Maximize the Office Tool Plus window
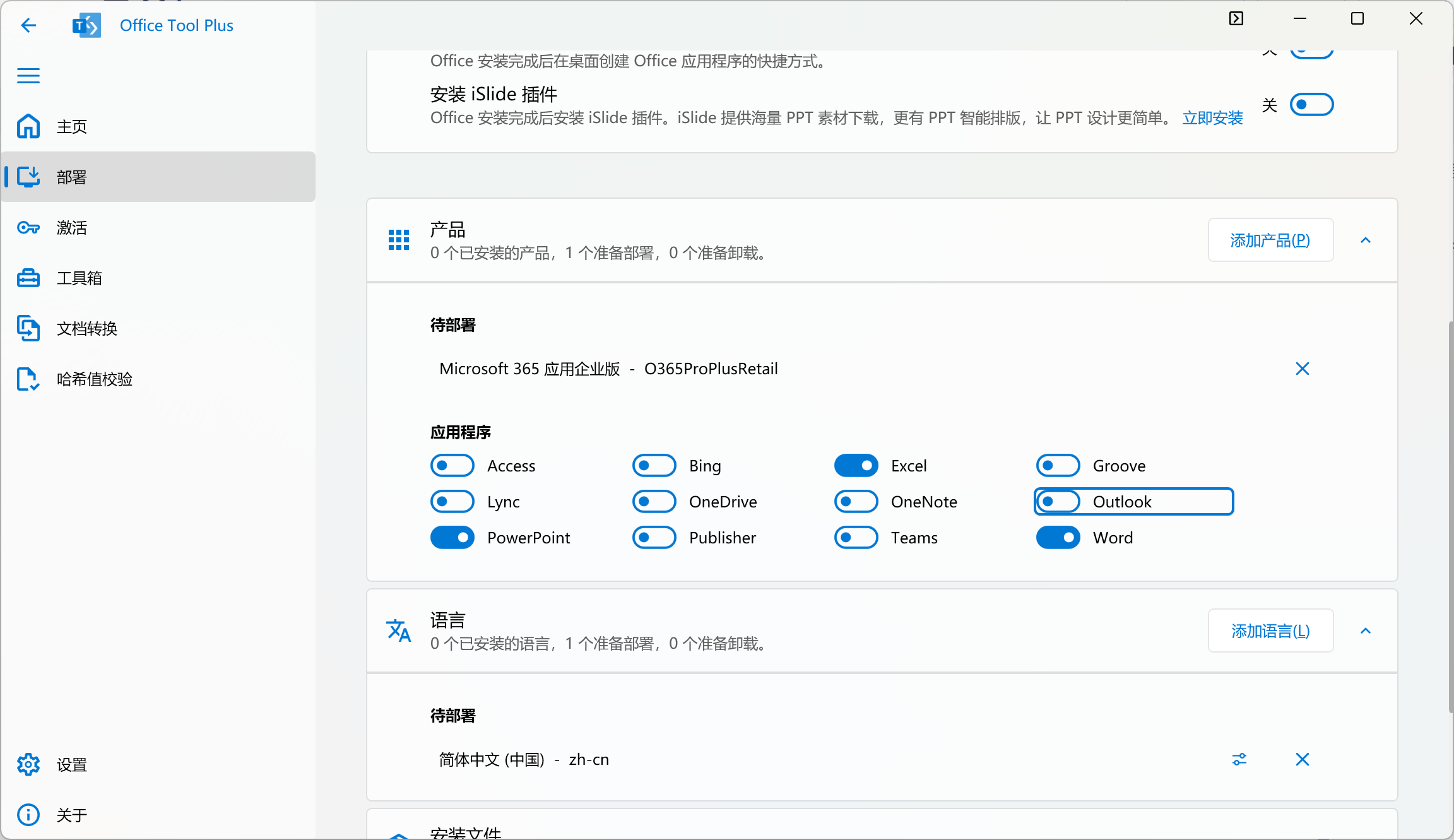 (1357, 19)
